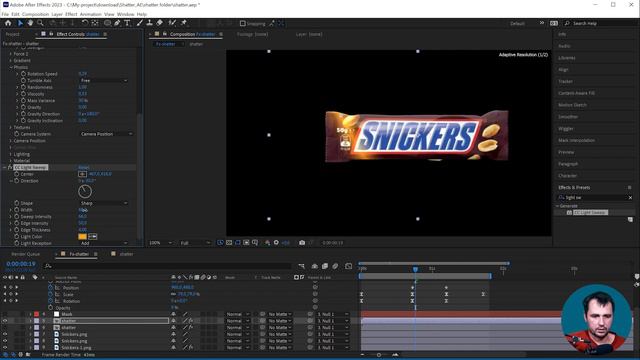The height and width of the screenshot is (360, 640).
Task: Open the graph editor icon
Action: pos(348,266)
